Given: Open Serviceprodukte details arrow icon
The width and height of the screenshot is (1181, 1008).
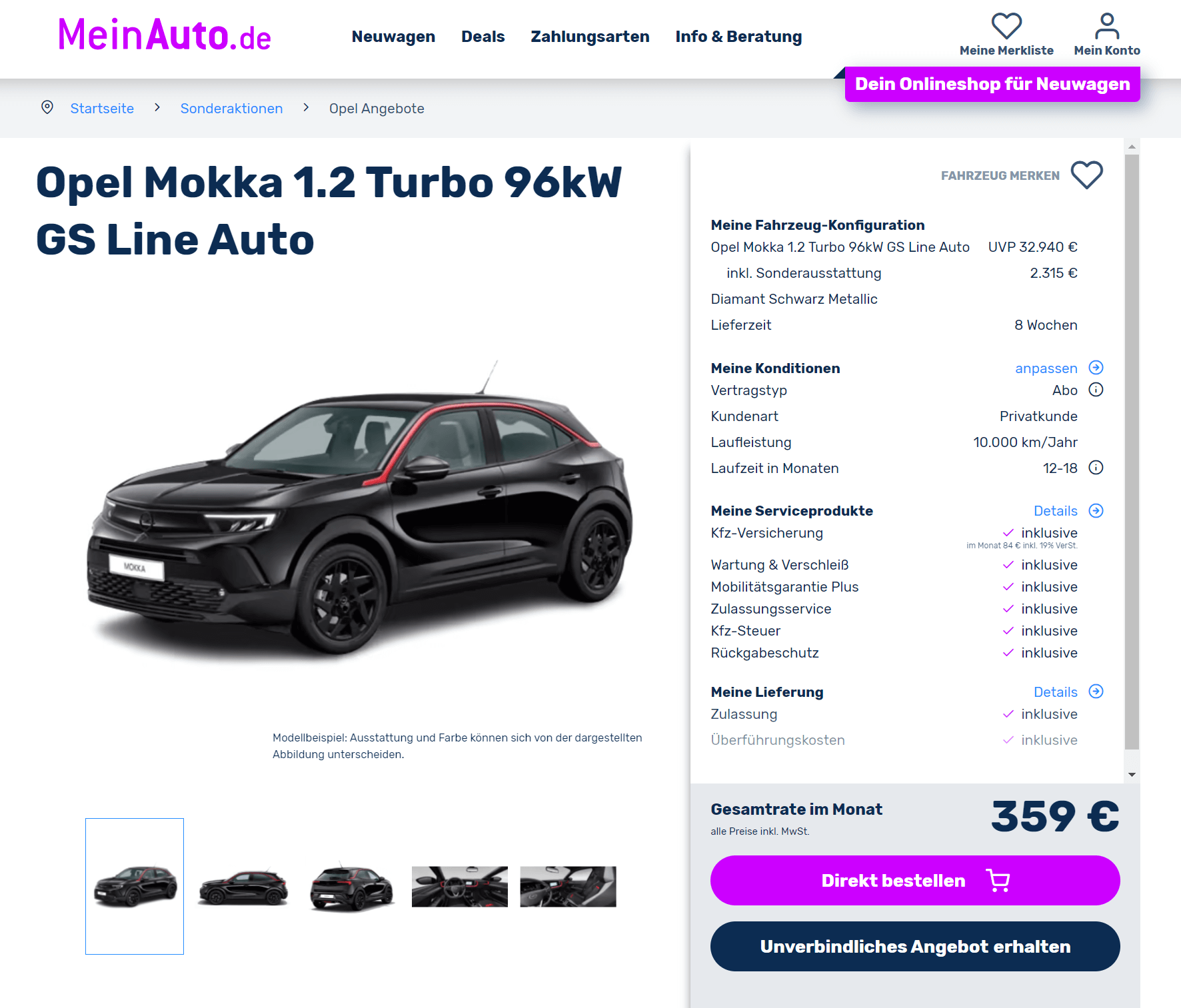Looking at the screenshot, I should (1096, 511).
